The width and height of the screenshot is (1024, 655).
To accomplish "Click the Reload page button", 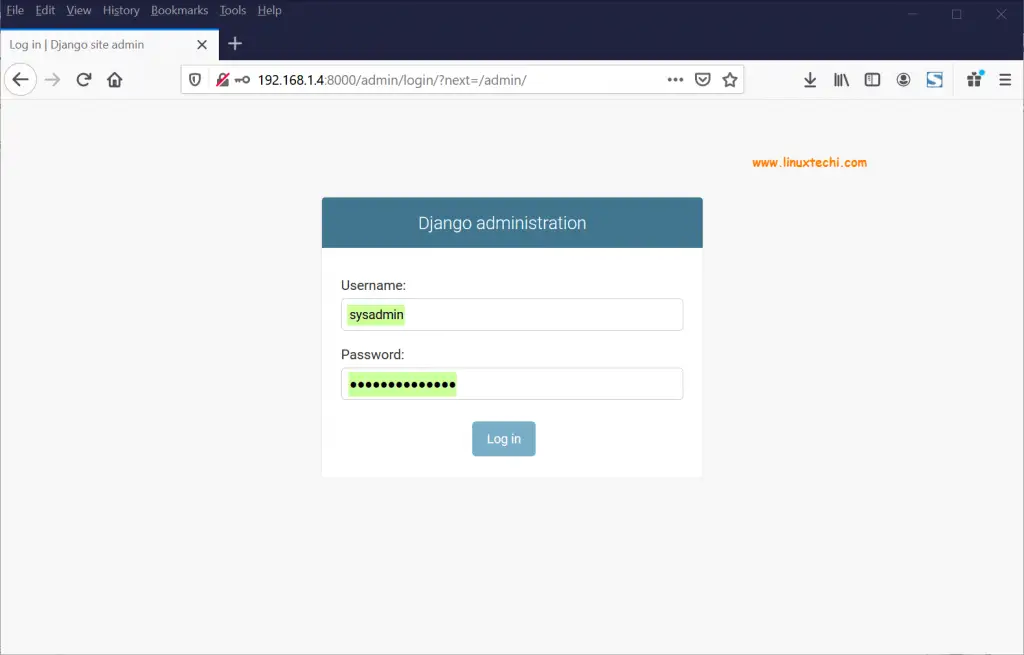I will 83,79.
